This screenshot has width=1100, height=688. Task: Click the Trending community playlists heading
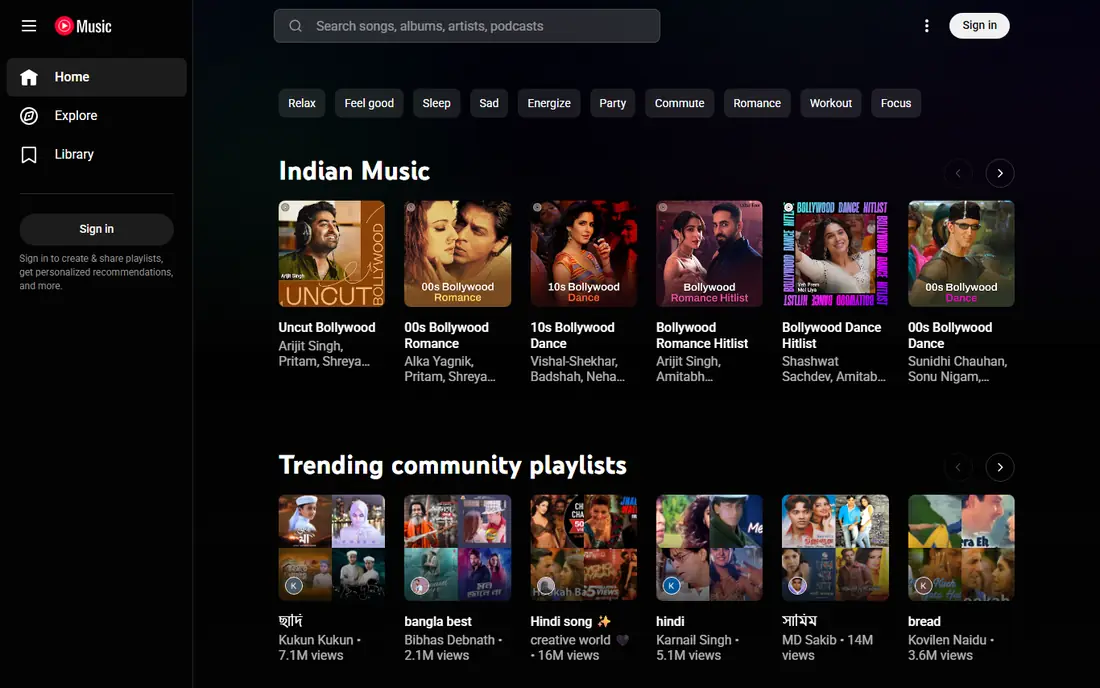coord(452,465)
